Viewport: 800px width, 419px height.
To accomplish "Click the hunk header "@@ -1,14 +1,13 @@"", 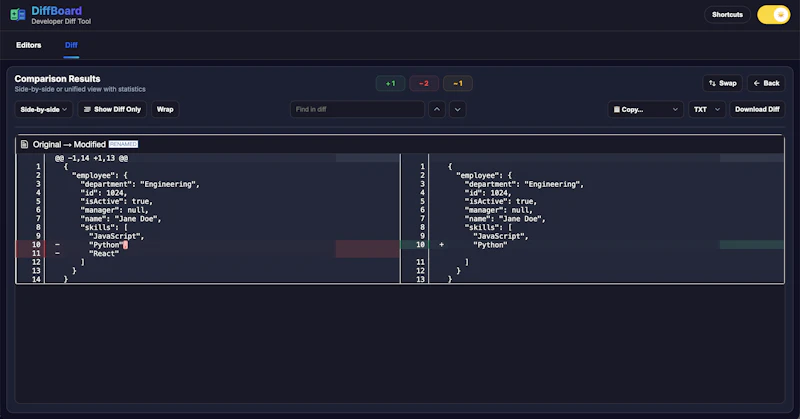I will (x=92, y=158).
